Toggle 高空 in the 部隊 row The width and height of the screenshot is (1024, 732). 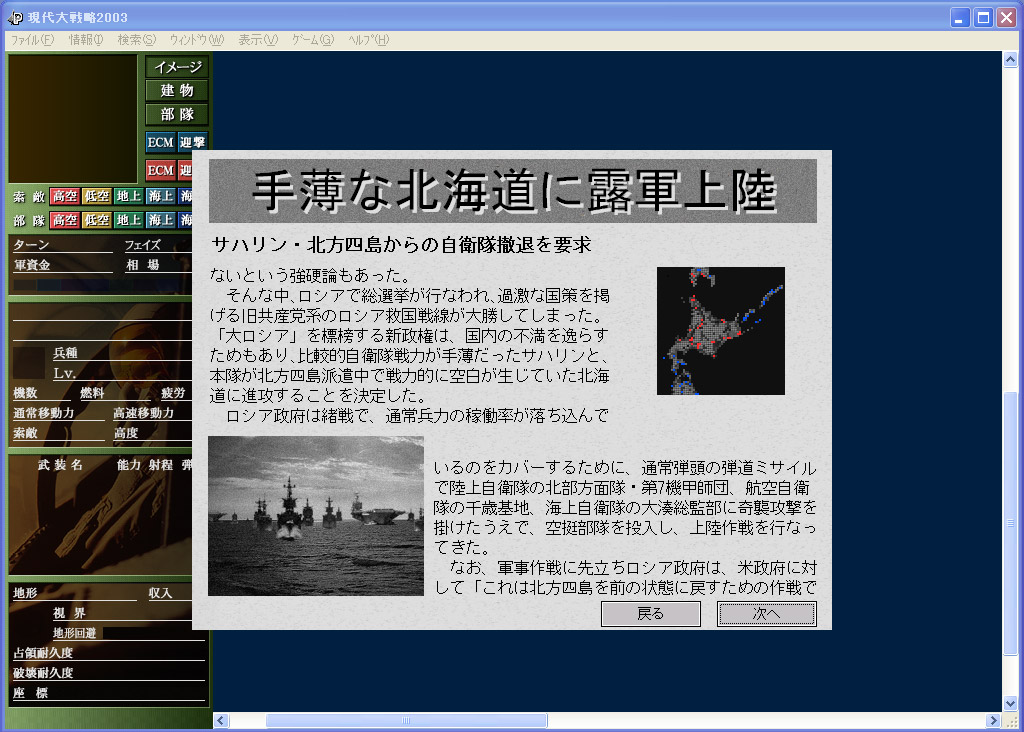[65, 220]
